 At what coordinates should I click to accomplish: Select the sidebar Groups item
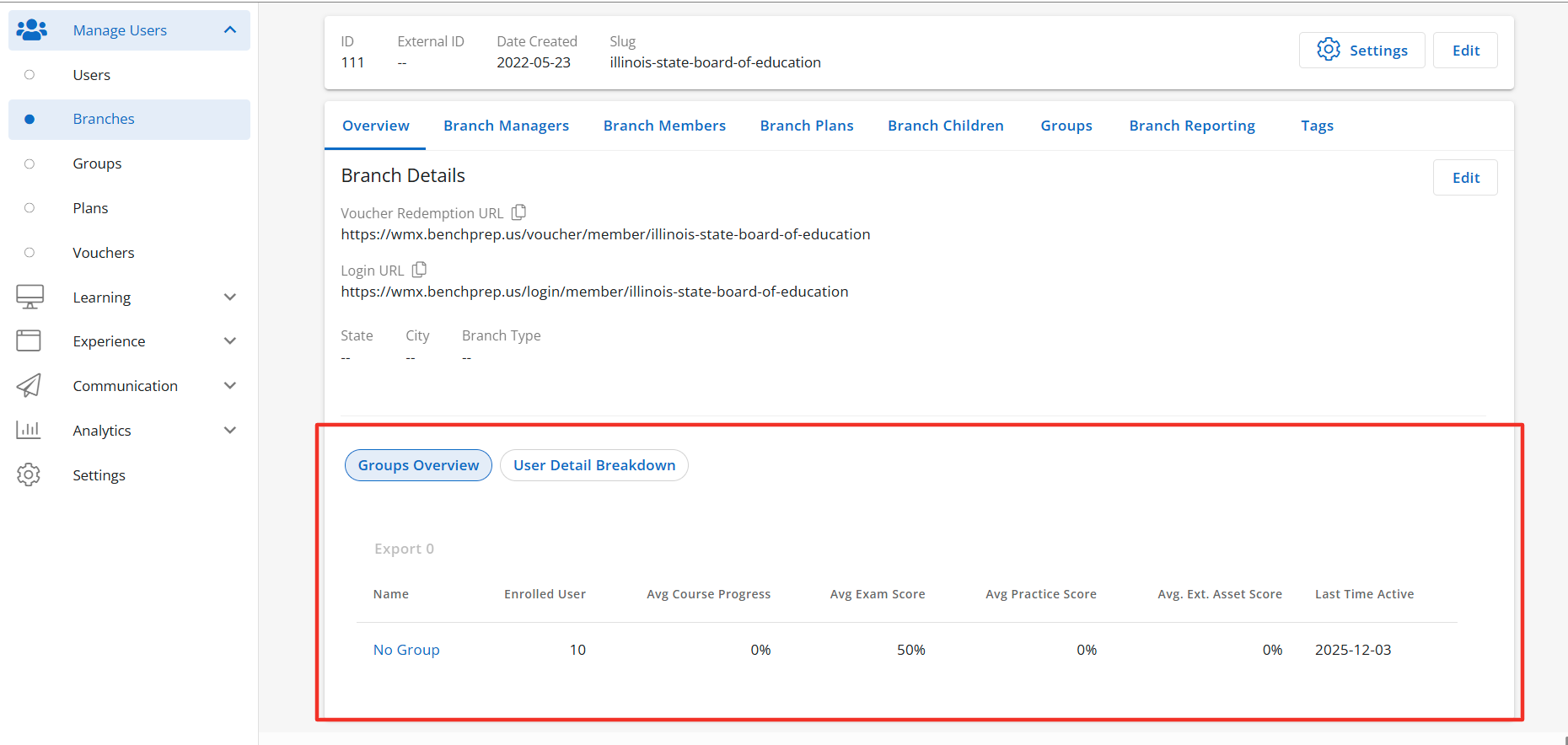click(x=97, y=163)
